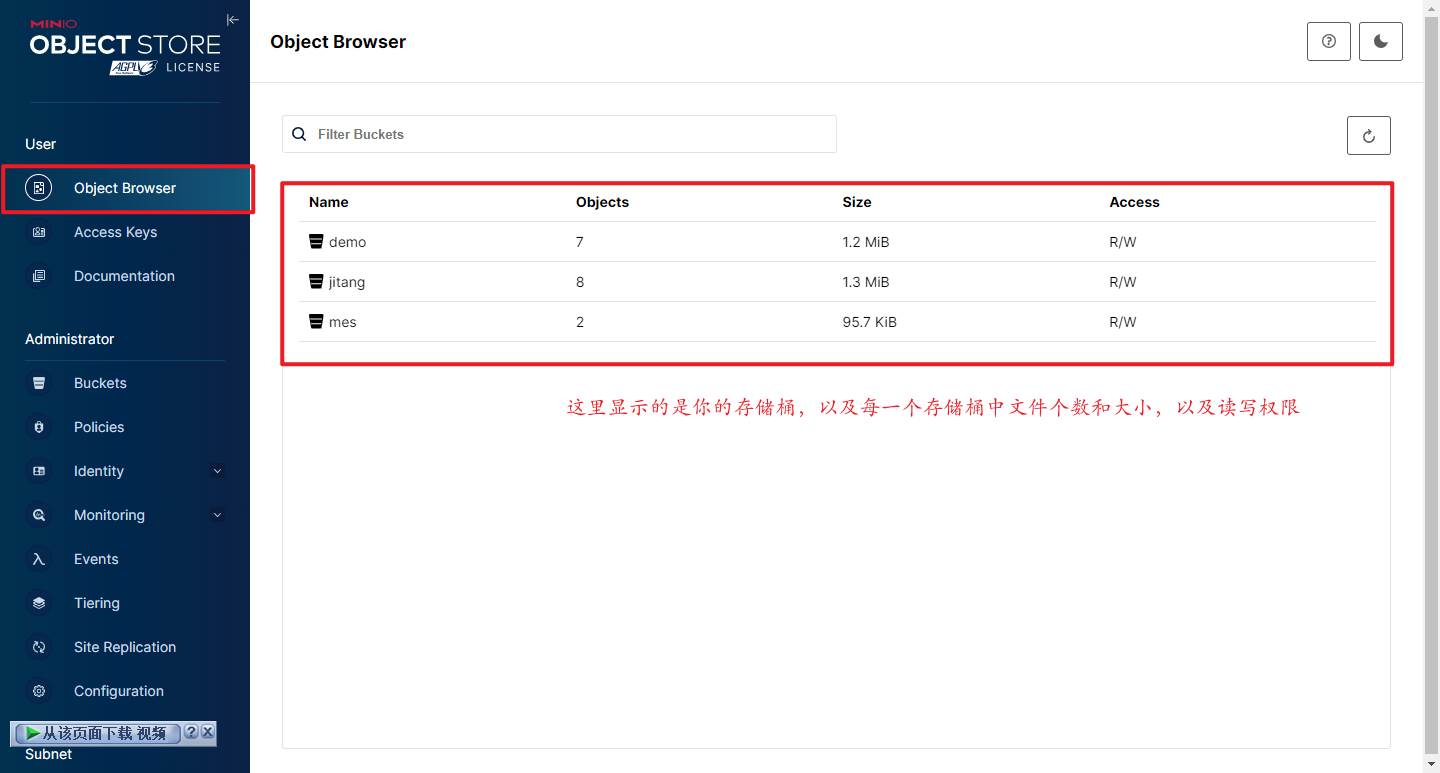Click the Configuration gear icon
The image size is (1440, 773).
pyautogui.click(x=39, y=691)
